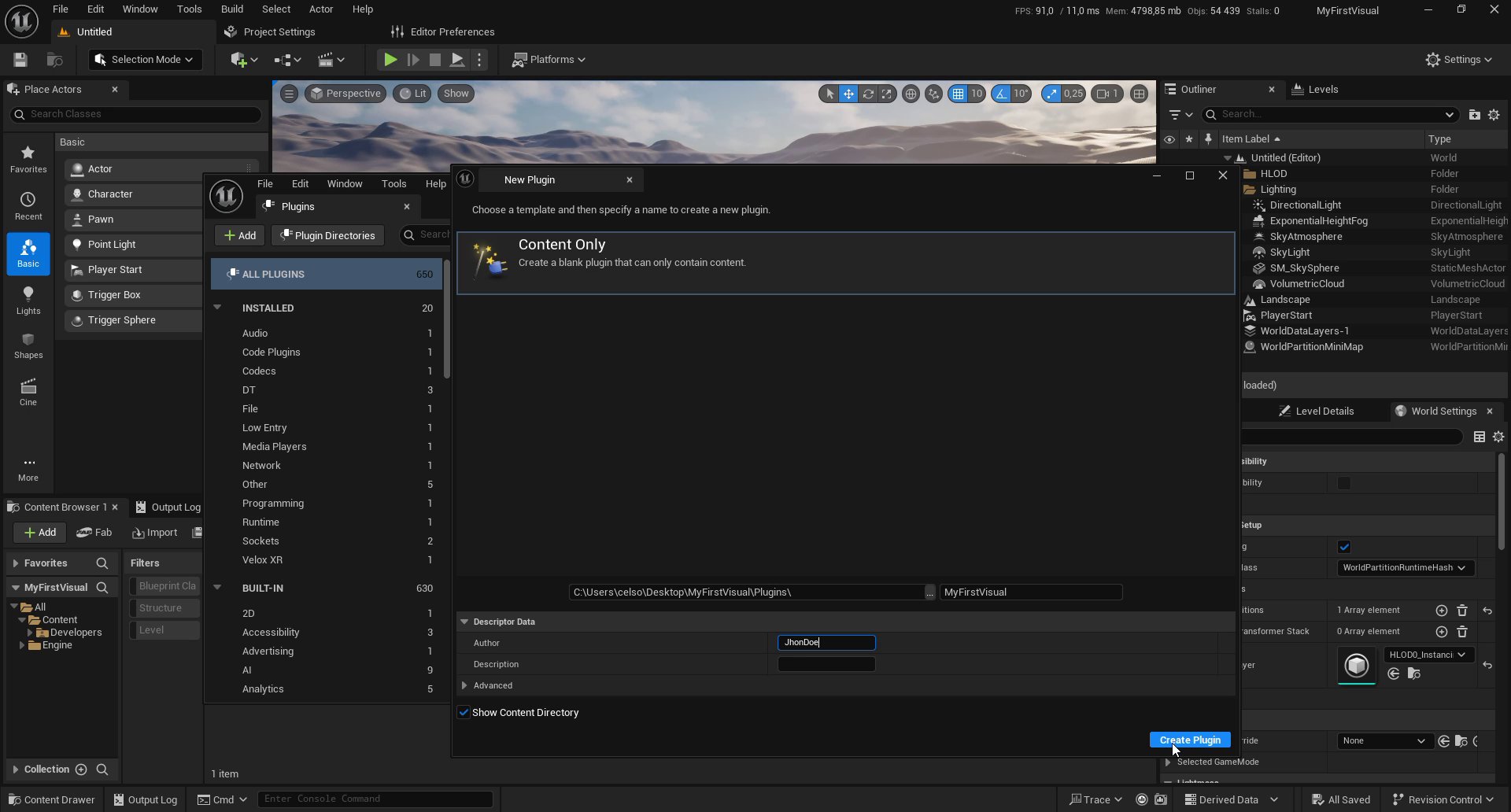Open the Favorites category in Place Actors

point(28,160)
